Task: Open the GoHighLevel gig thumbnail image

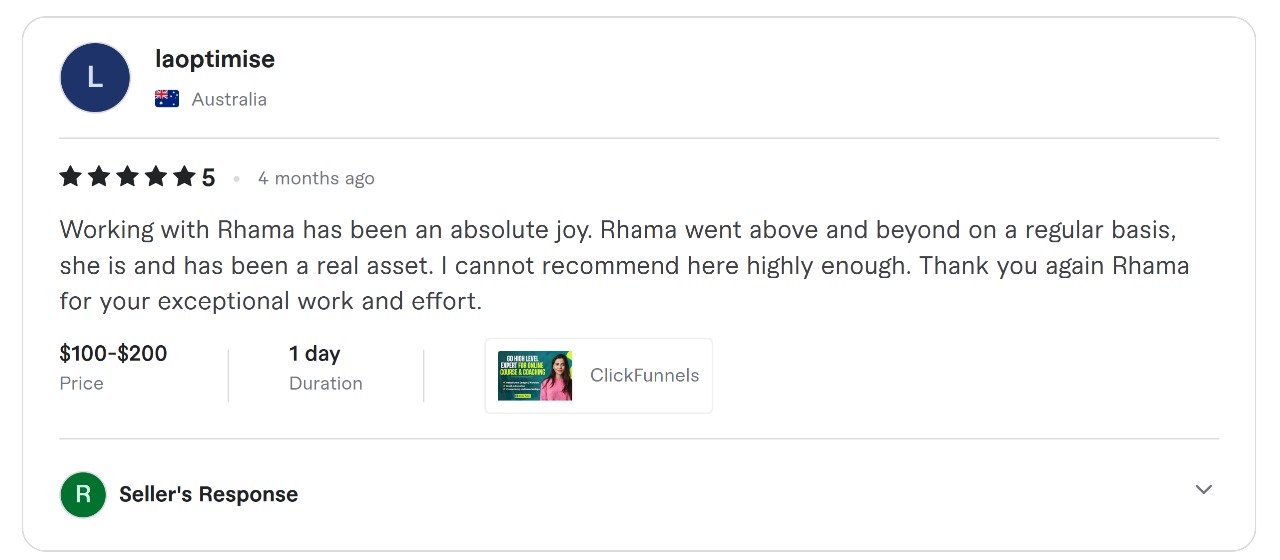Action: click(x=535, y=376)
